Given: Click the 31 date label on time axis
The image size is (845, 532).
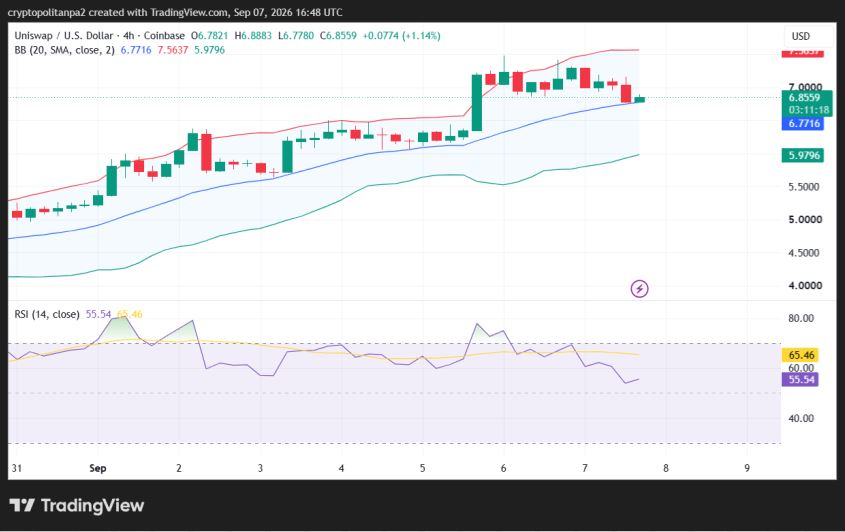Looking at the screenshot, I should tap(17, 468).
